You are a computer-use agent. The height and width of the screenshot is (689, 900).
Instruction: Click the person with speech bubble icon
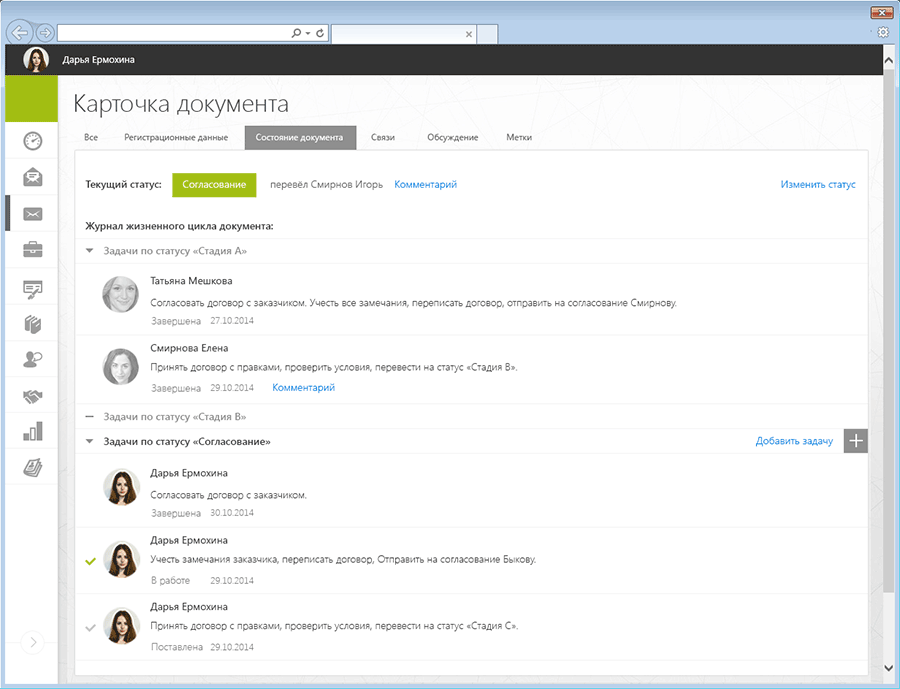(x=33, y=360)
